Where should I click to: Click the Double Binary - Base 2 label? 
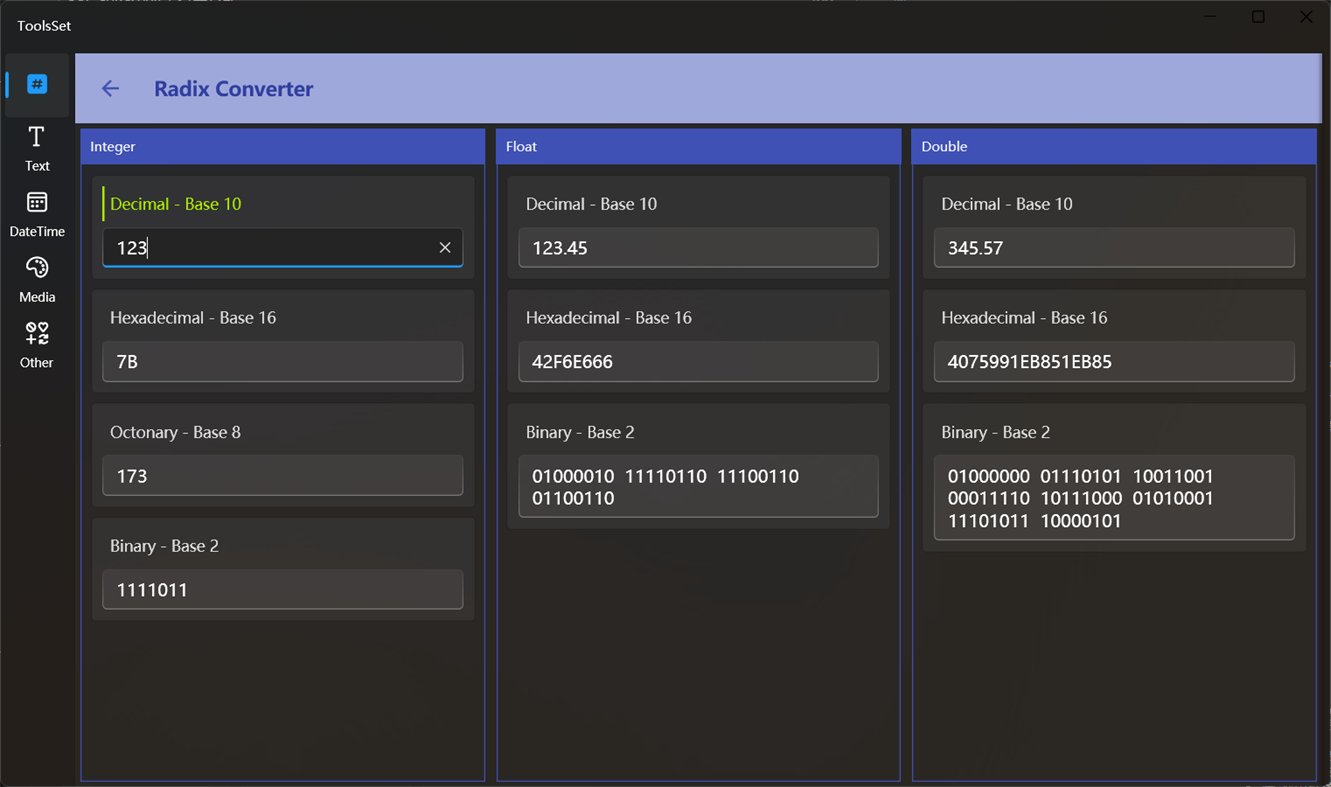[995, 432]
